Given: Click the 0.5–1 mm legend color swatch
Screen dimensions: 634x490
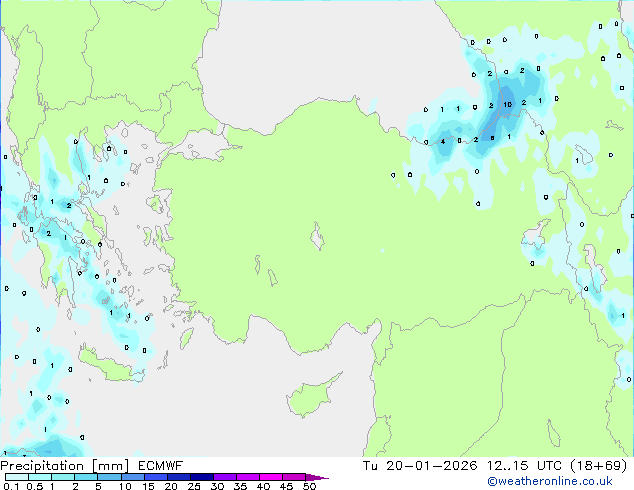Looking at the screenshot, I should tap(40, 477).
